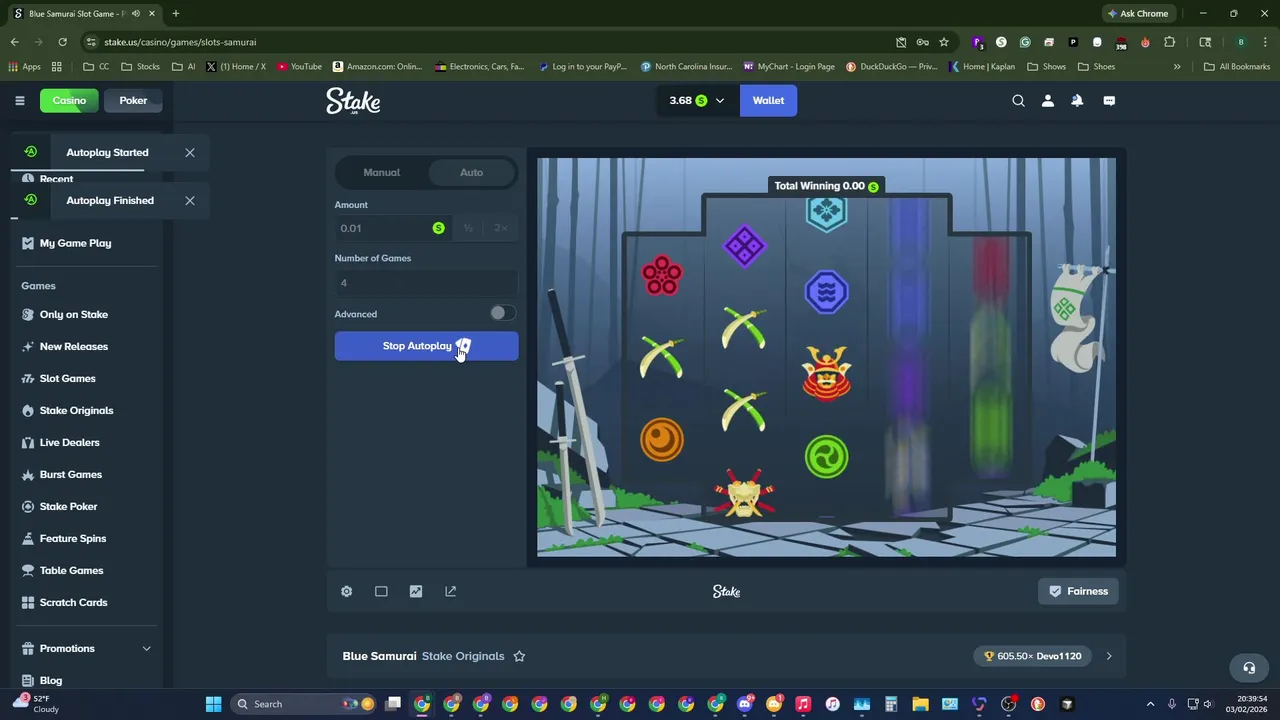This screenshot has width=1280, height=720.
Task: Open the notifications bell icon
Action: point(1077,100)
